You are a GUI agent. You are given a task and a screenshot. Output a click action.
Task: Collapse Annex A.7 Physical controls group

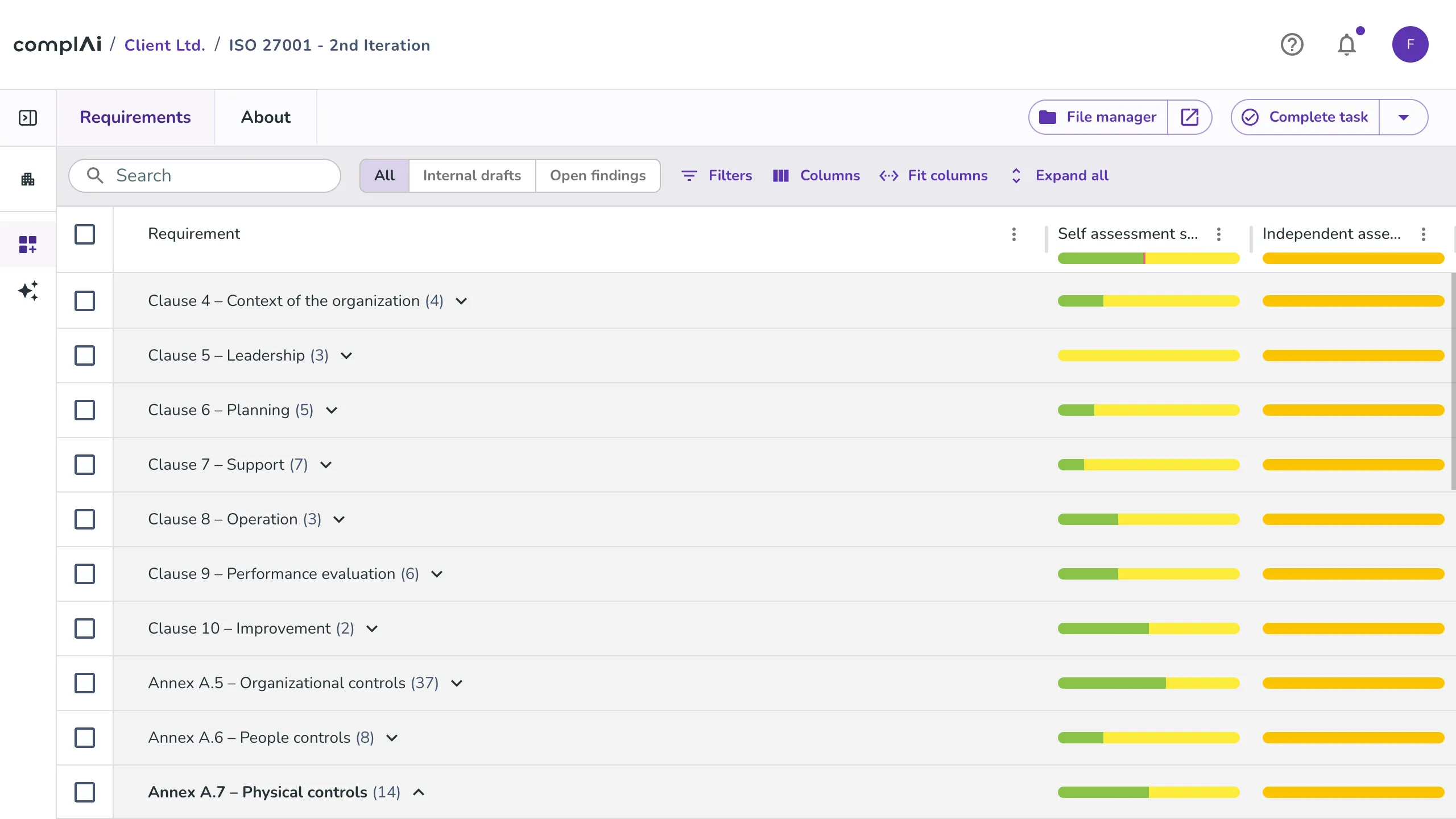tap(419, 792)
